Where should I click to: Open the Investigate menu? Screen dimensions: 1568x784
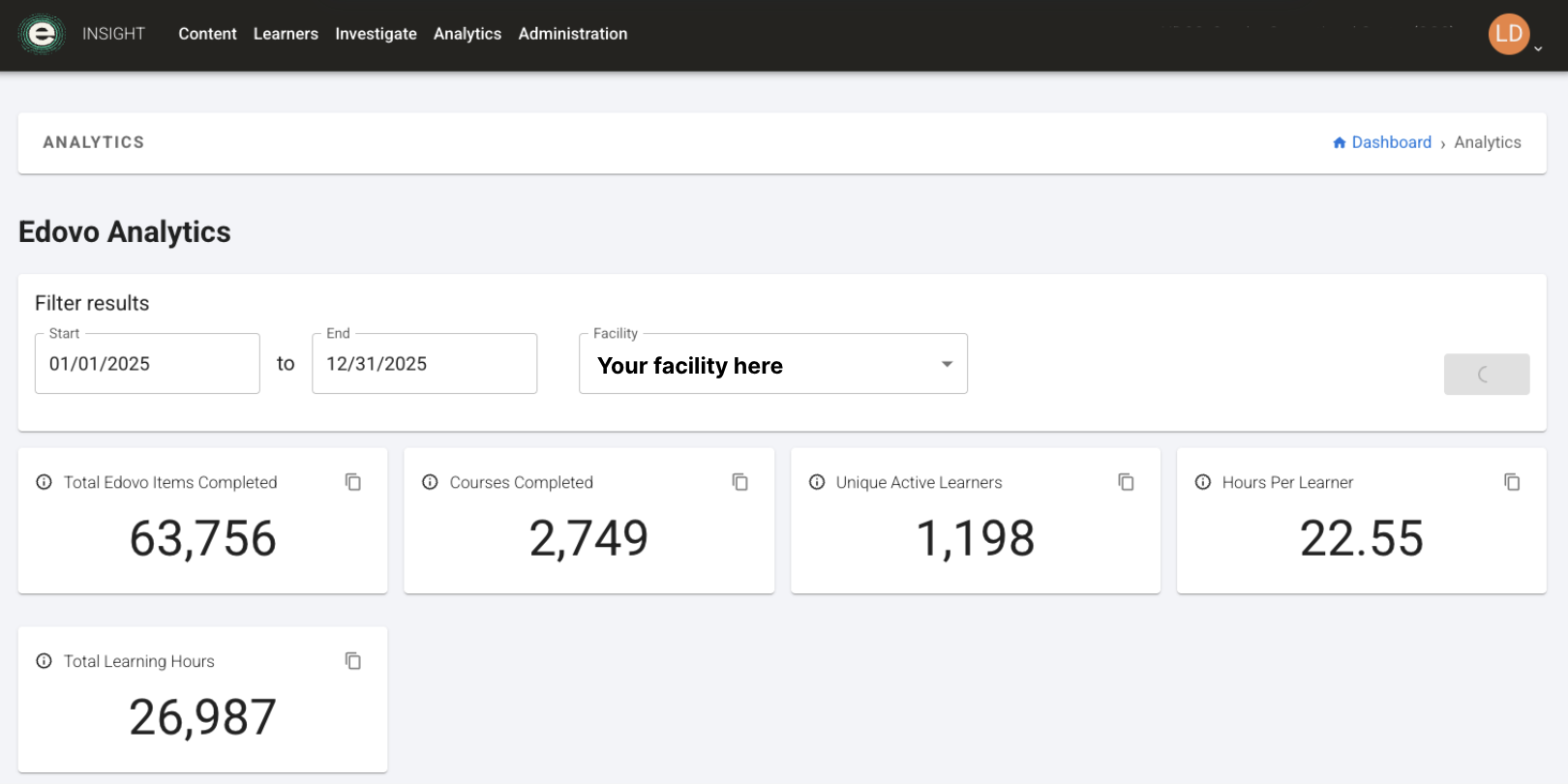click(376, 34)
